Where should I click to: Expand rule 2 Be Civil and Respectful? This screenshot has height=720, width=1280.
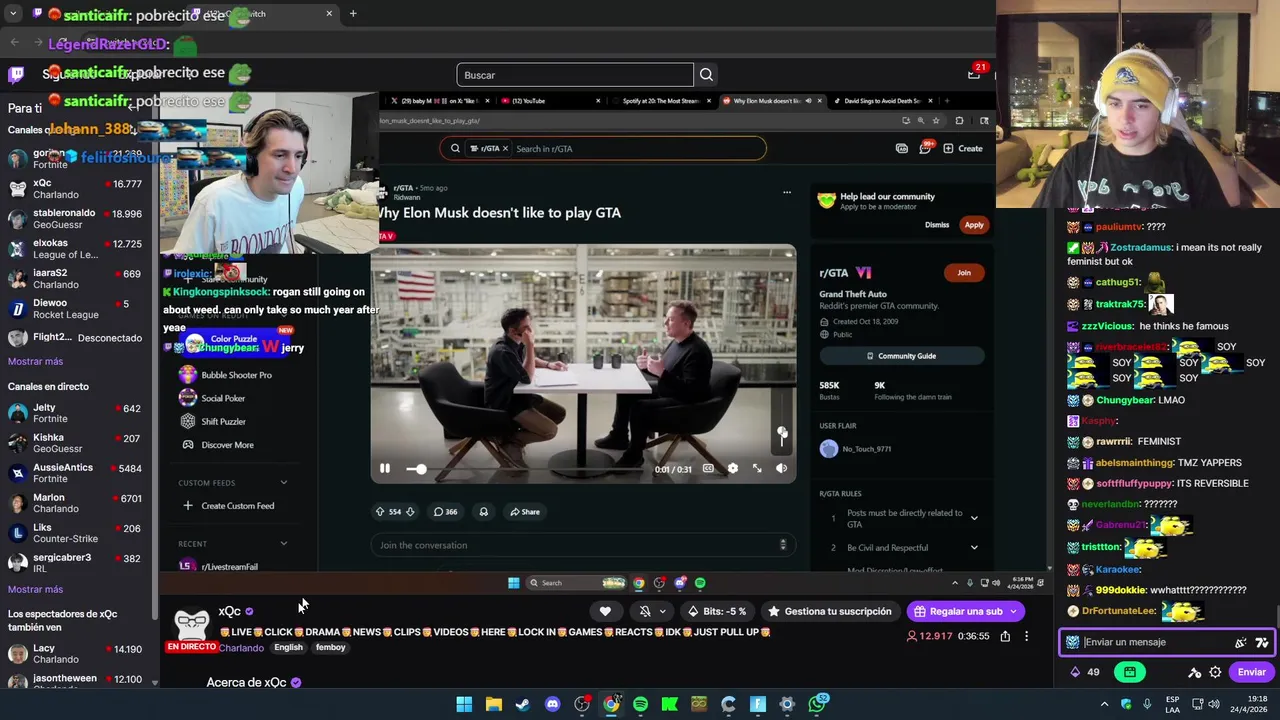click(x=974, y=548)
